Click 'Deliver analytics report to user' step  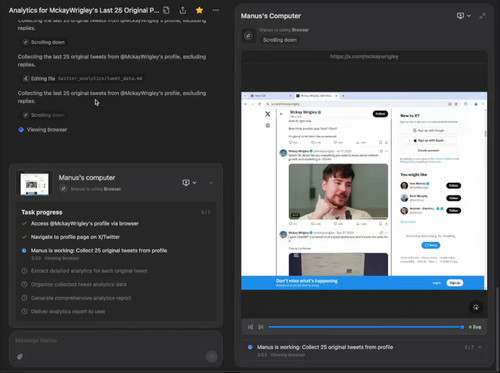[68, 311]
